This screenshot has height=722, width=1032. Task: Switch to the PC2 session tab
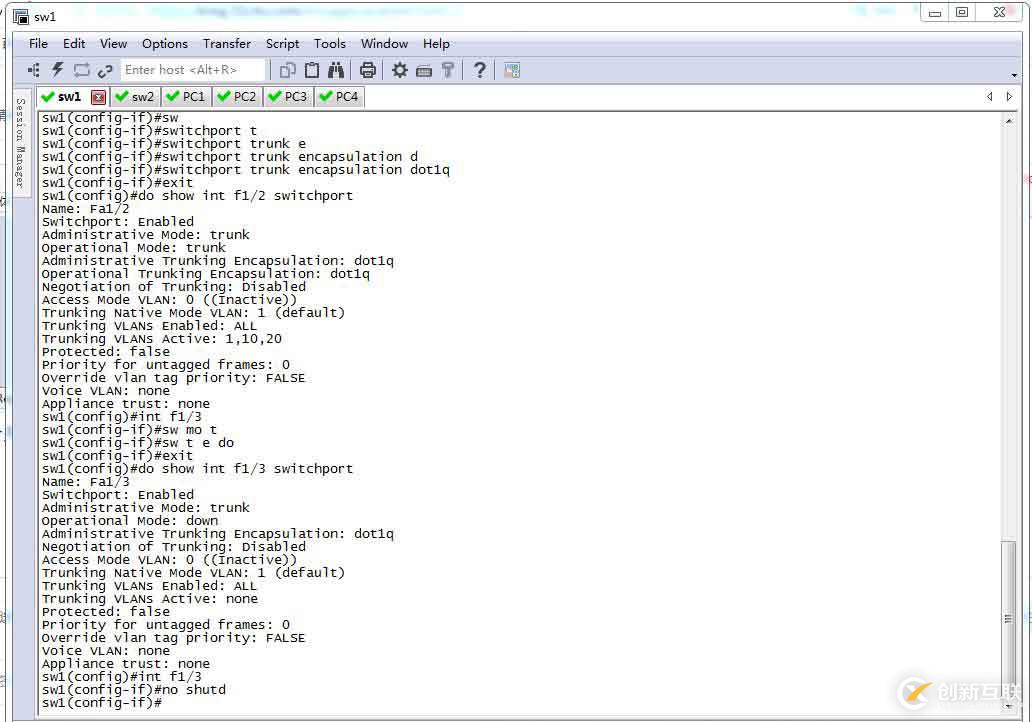tap(237, 97)
